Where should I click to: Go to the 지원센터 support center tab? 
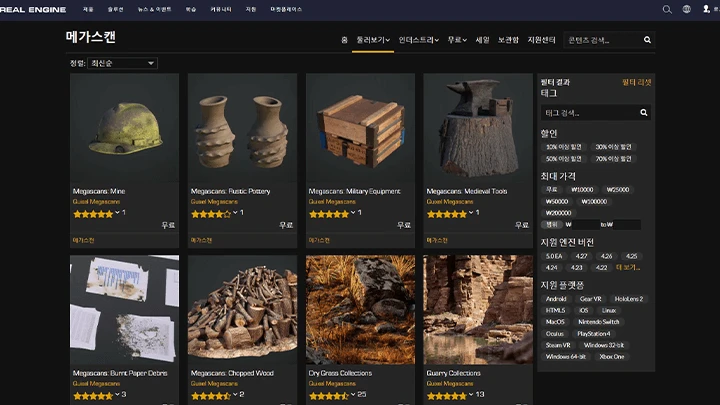point(541,40)
